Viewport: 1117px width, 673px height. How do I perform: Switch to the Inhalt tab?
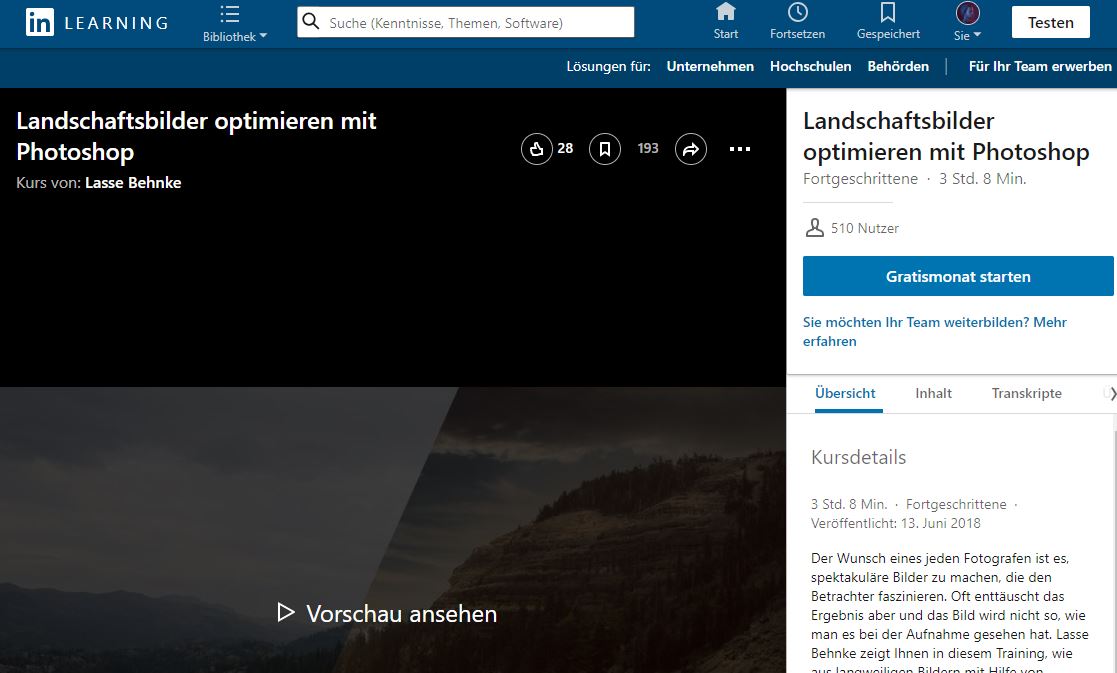click(x=933, y=393)
